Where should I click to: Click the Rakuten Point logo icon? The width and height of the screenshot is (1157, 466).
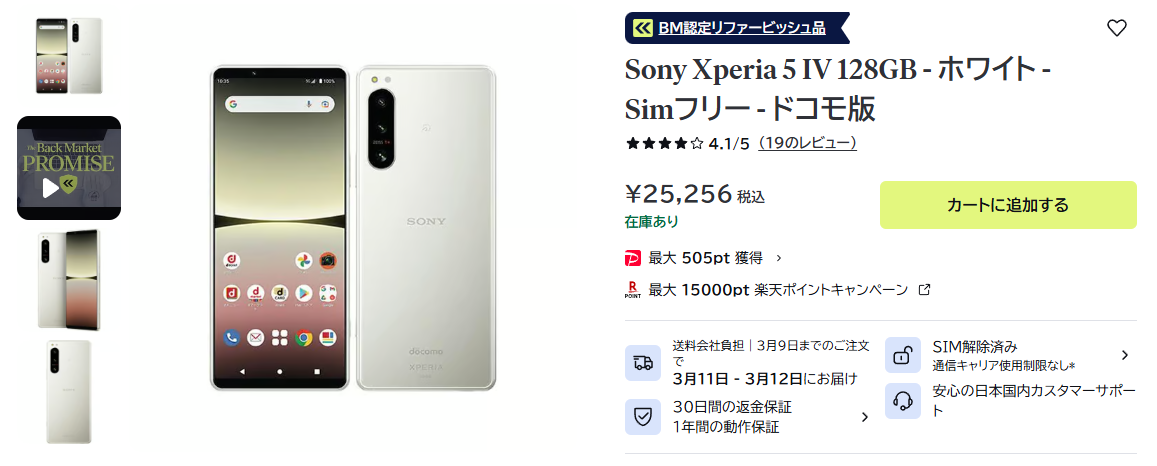(x=633, y=290)
